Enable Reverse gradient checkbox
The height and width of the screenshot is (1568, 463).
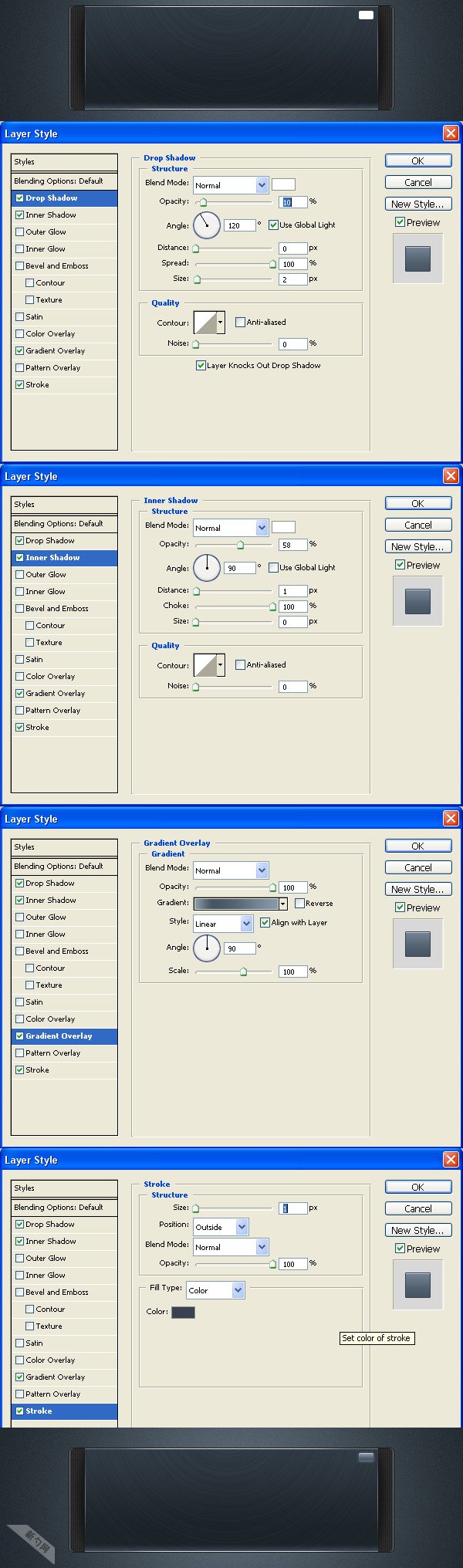tap(299, 903)
